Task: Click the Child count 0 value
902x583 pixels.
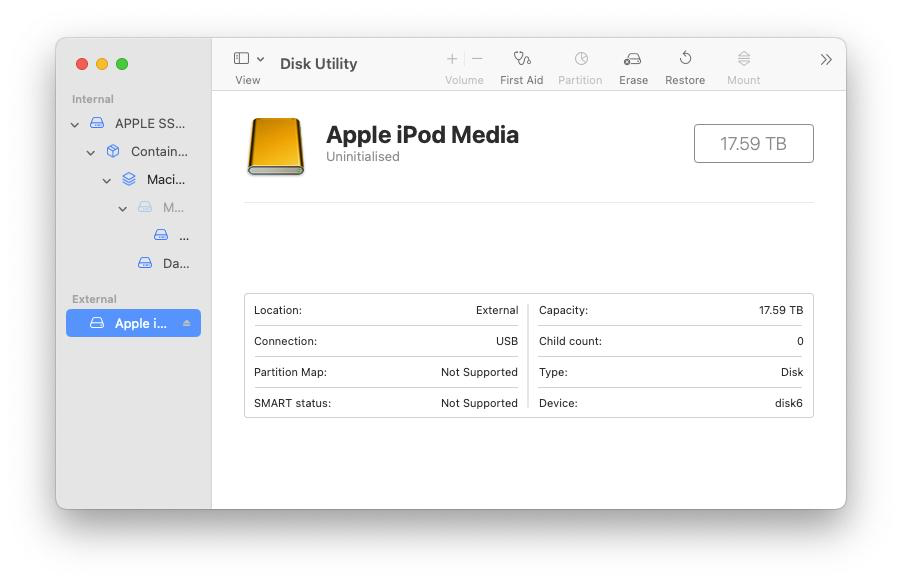Action: pos(800,341)
